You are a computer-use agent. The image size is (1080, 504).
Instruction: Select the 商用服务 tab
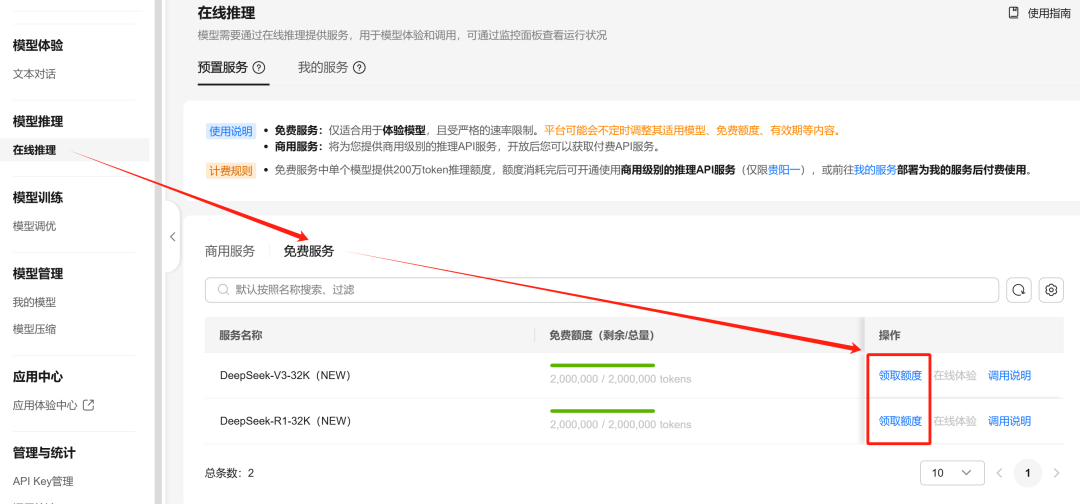[x=230, y=251]
